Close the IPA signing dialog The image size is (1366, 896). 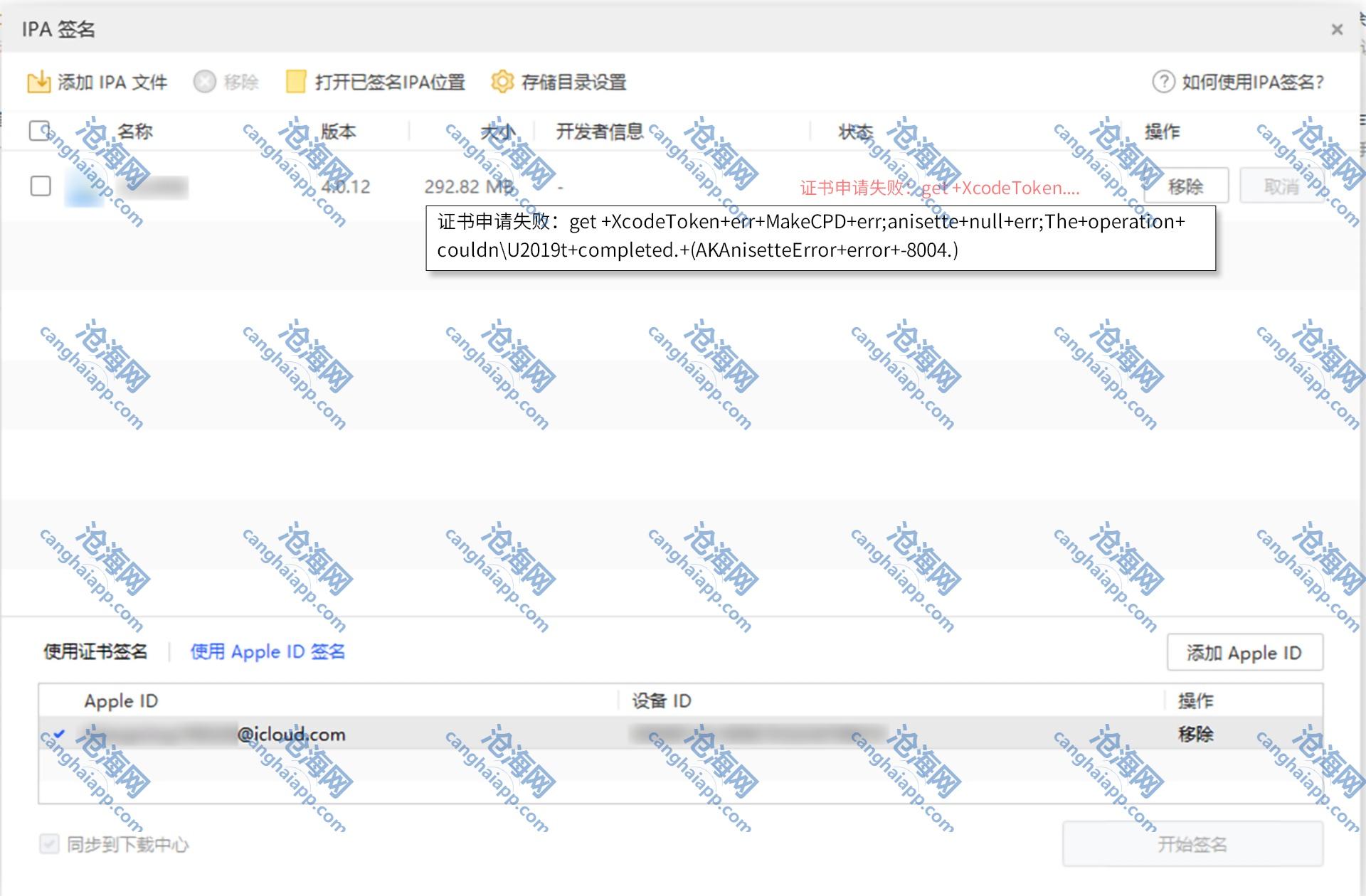tap(1337, 29)
